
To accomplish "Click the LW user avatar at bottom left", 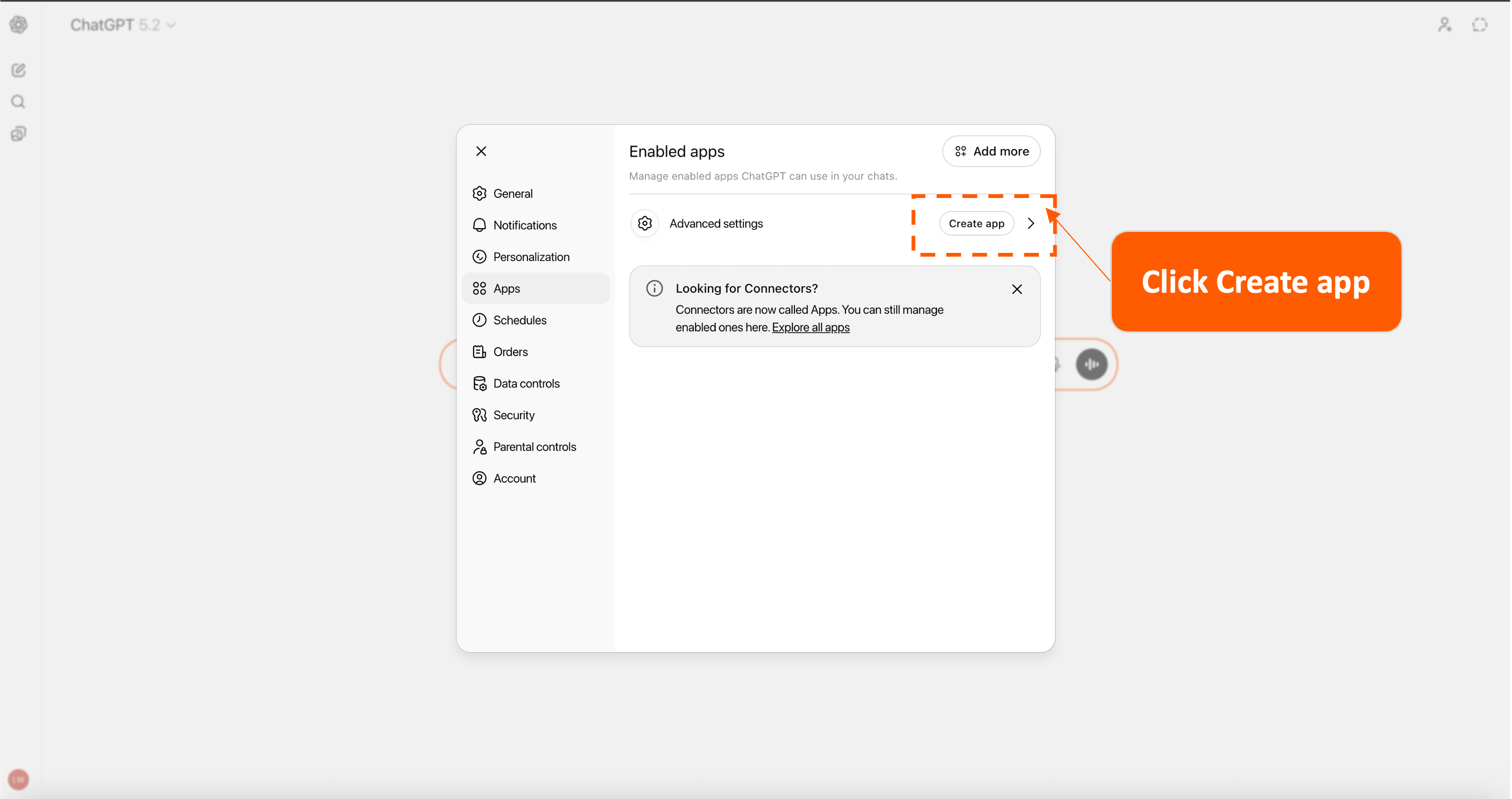I will [x=18, y=780].
